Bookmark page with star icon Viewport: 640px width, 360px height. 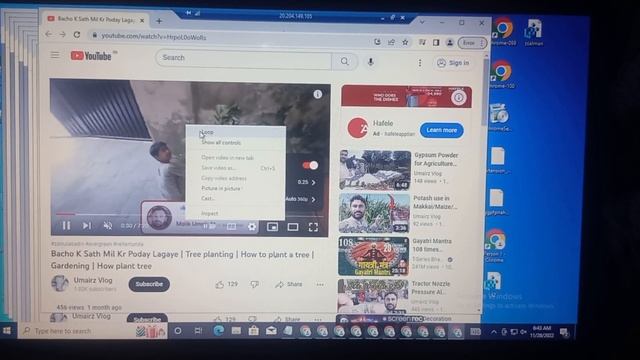click(x=405, y=42)
